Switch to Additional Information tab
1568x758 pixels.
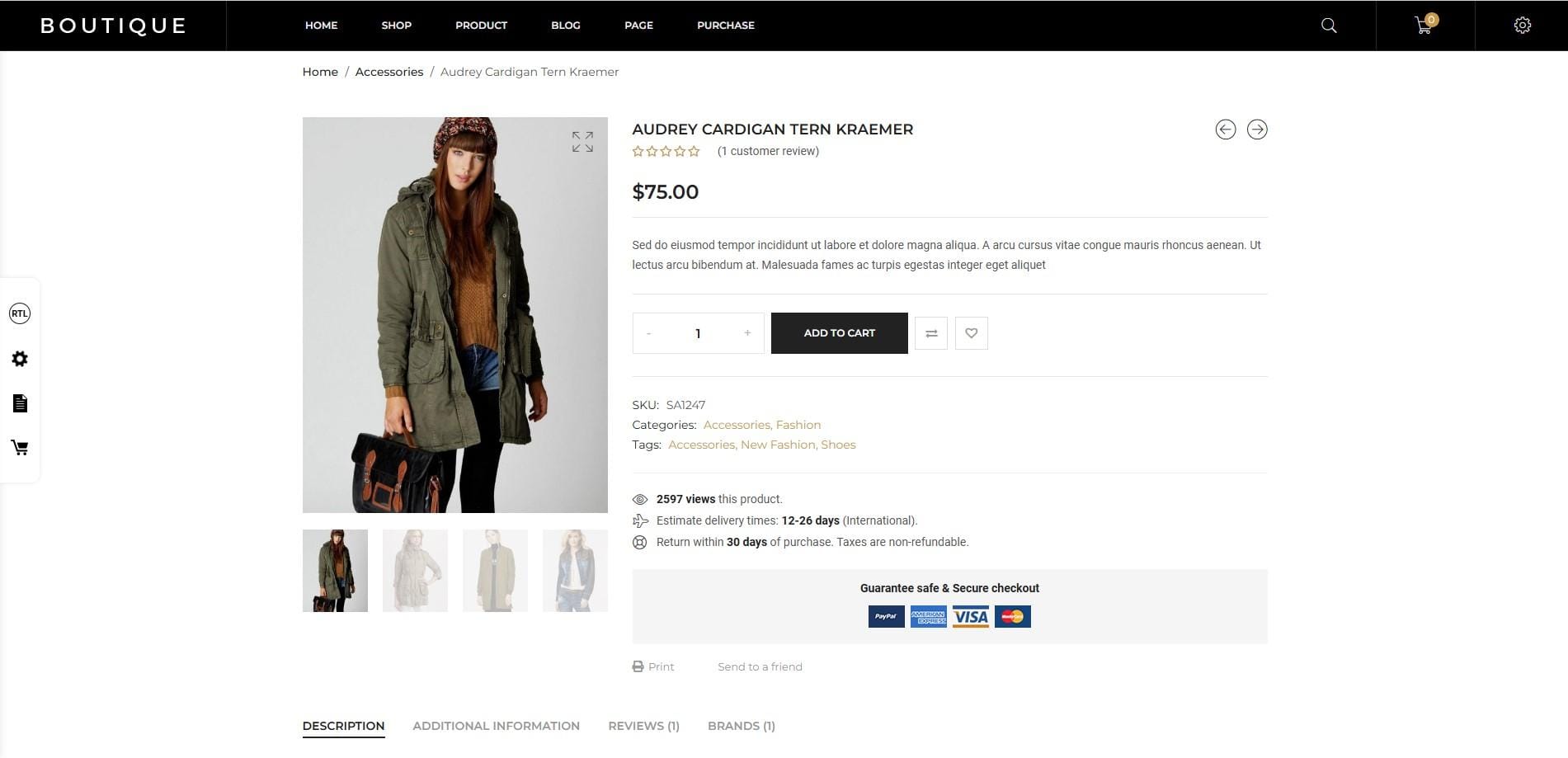click(496, 726)
